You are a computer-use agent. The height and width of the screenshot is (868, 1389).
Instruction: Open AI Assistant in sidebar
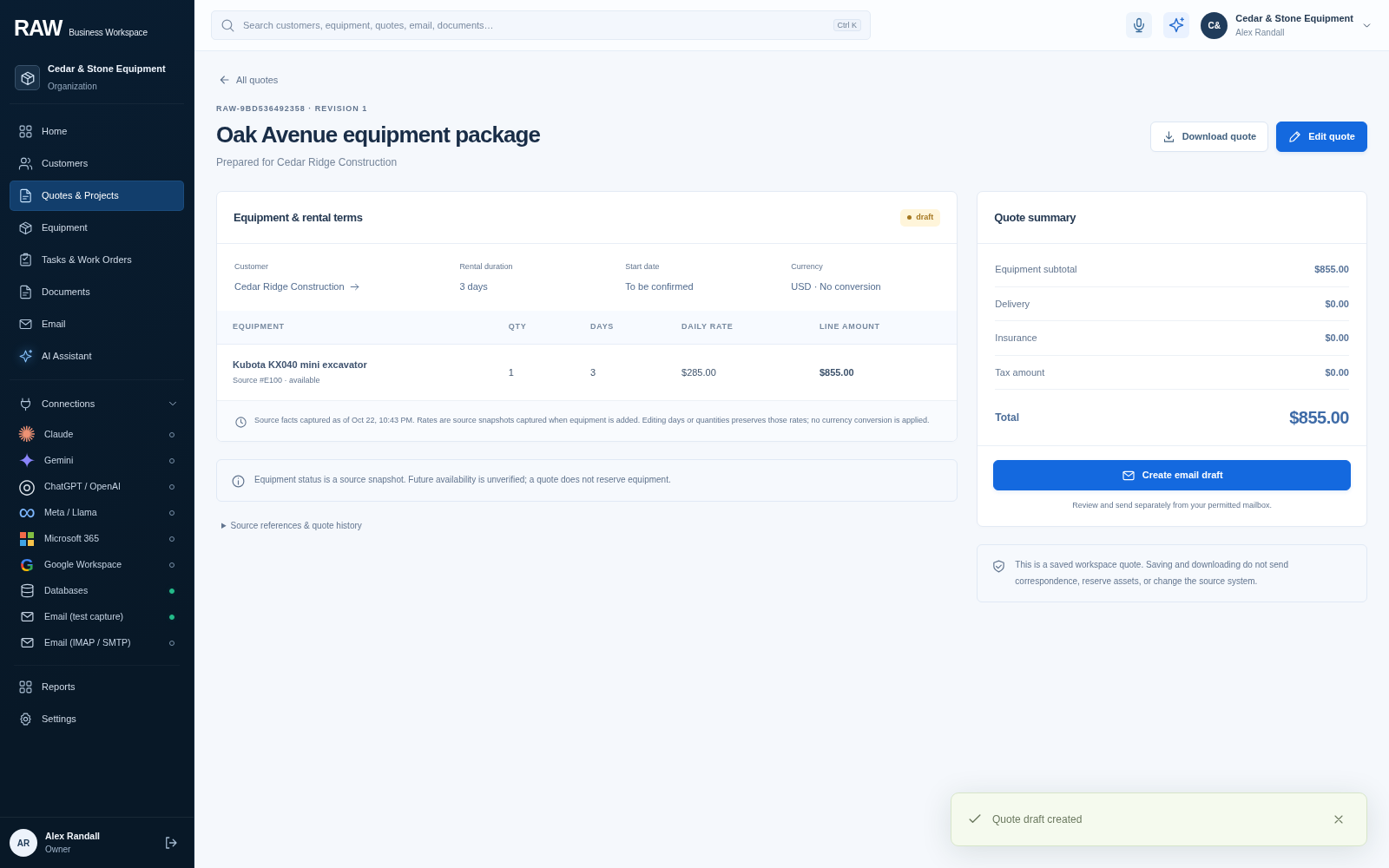[97, 356]
